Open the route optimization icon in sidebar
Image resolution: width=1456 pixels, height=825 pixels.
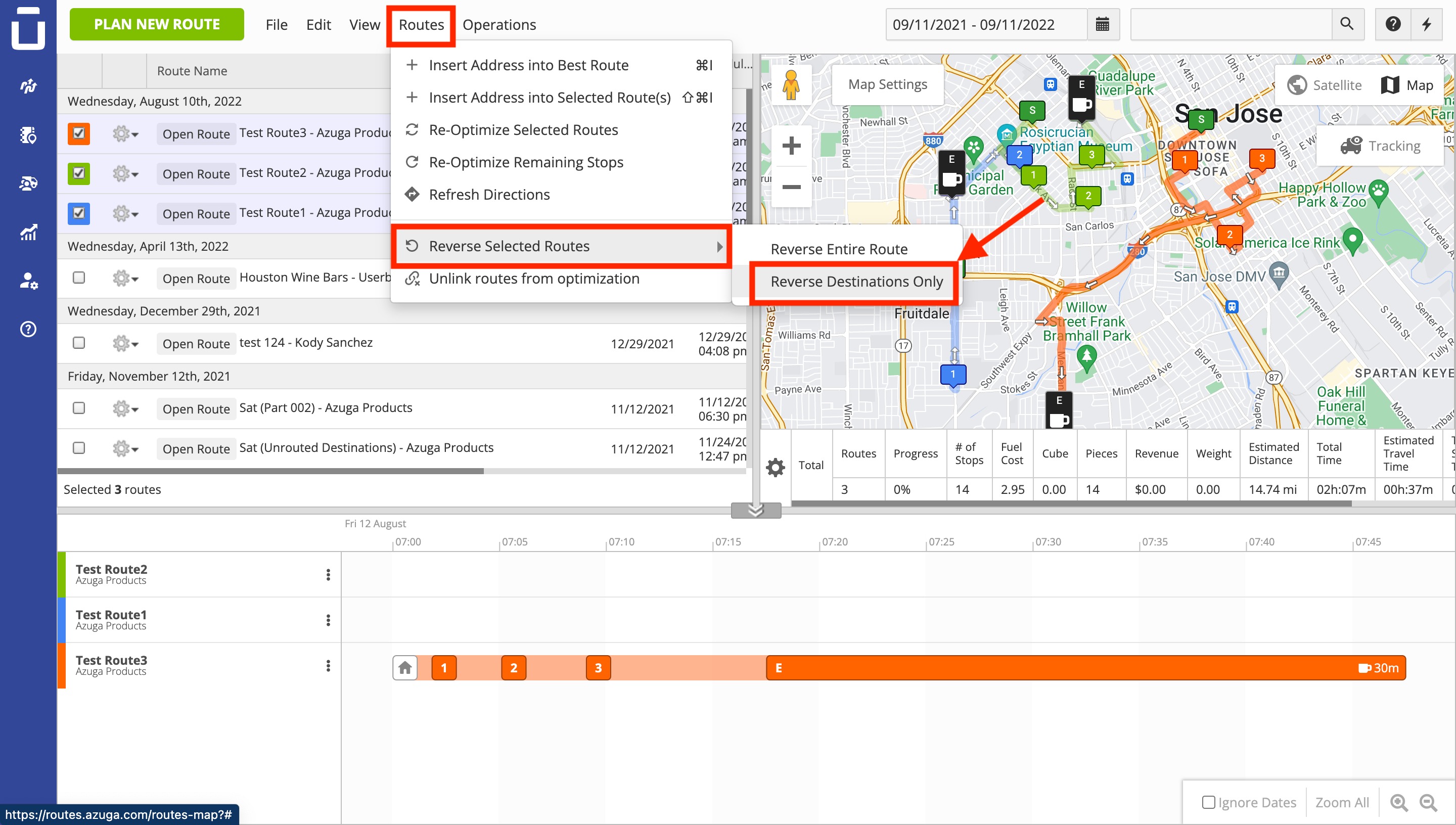click(x=28, y=85)
